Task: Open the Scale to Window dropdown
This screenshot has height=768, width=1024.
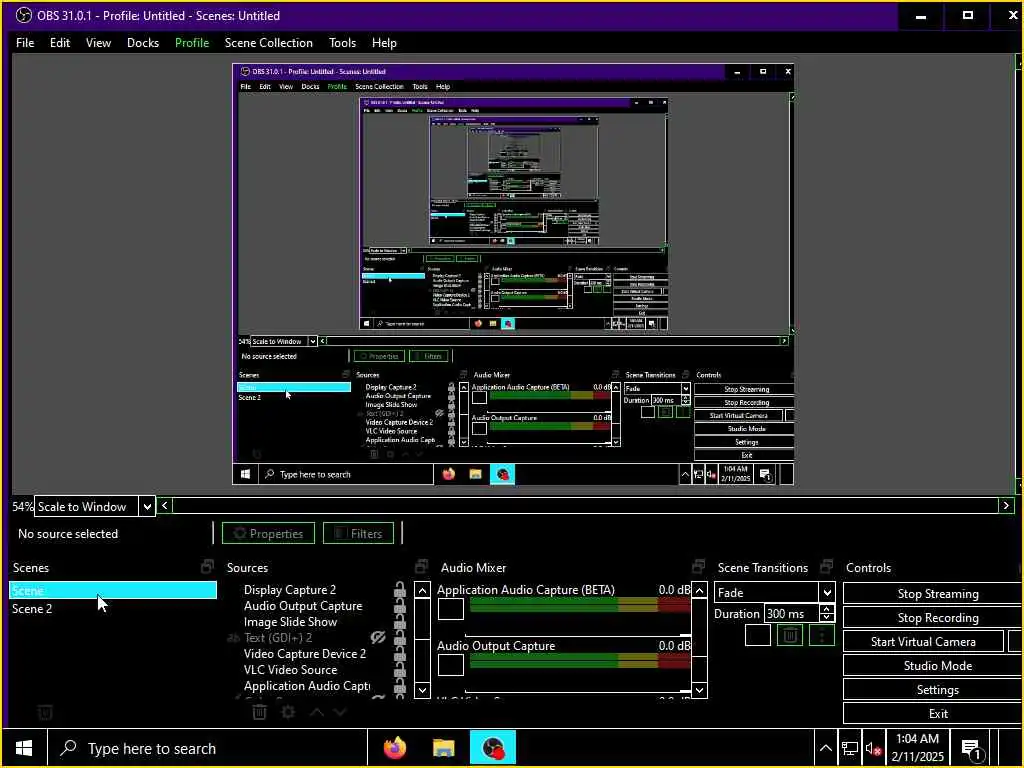Action: (147, 506)
